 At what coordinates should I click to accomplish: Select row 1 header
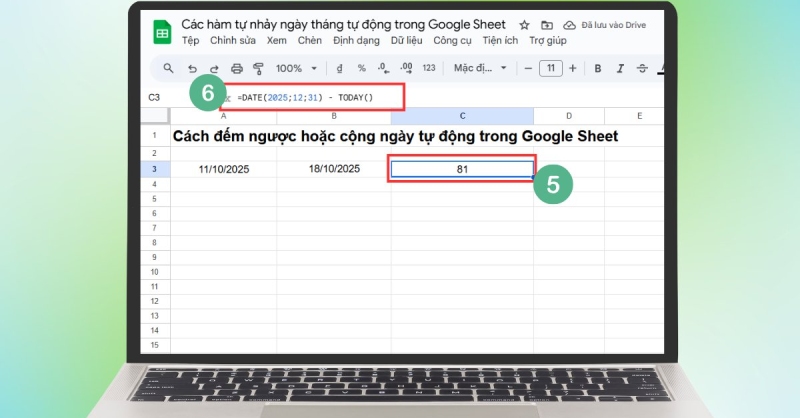point(155,136)
